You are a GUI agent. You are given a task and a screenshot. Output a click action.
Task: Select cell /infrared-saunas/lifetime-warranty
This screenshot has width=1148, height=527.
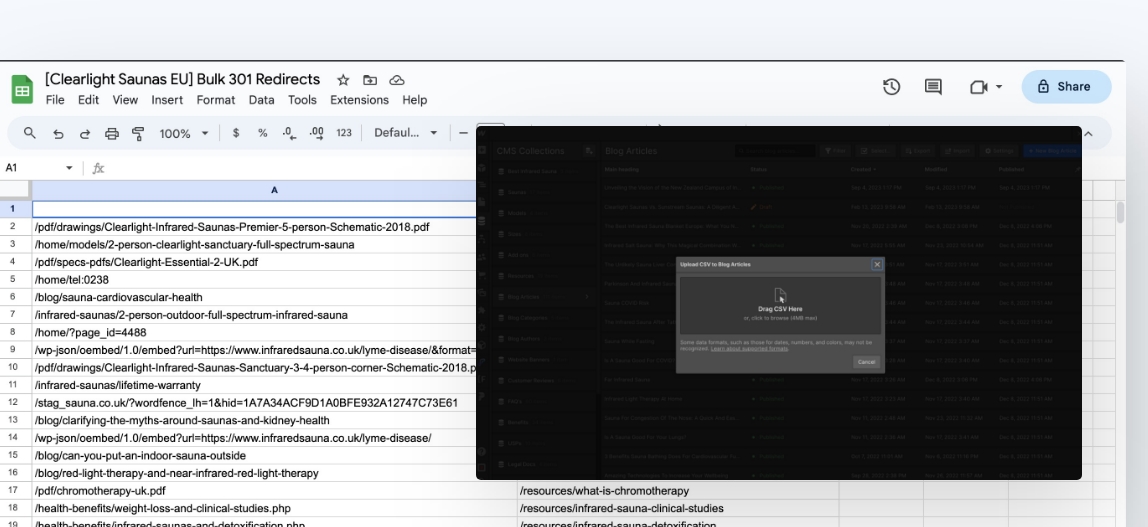click(254, 385)
